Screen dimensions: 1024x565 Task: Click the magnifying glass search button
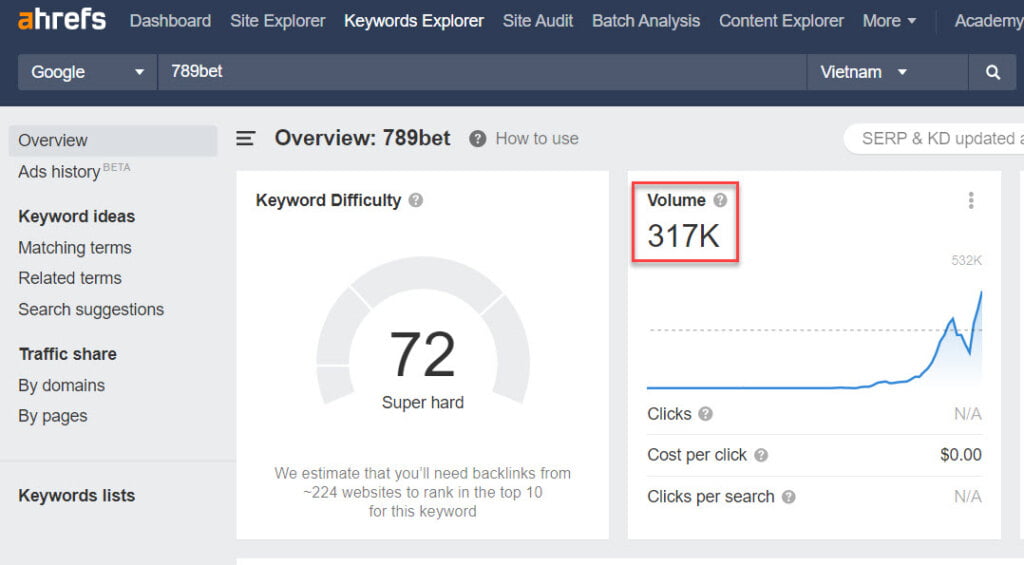pyautogui.click(x=993, y=72)
